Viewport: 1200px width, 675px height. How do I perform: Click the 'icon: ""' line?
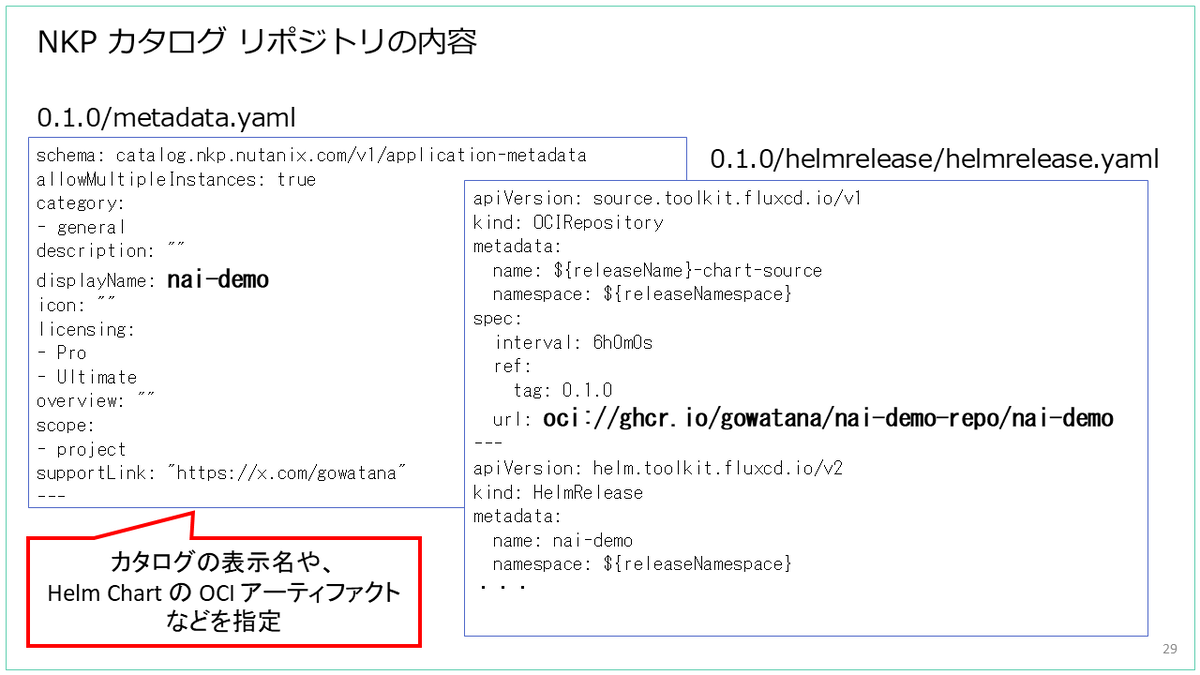[77, 305]
